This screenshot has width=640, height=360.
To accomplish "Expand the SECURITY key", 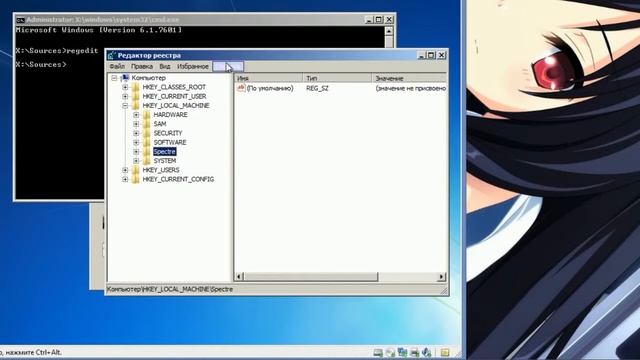I will click(x=136, y=133).
